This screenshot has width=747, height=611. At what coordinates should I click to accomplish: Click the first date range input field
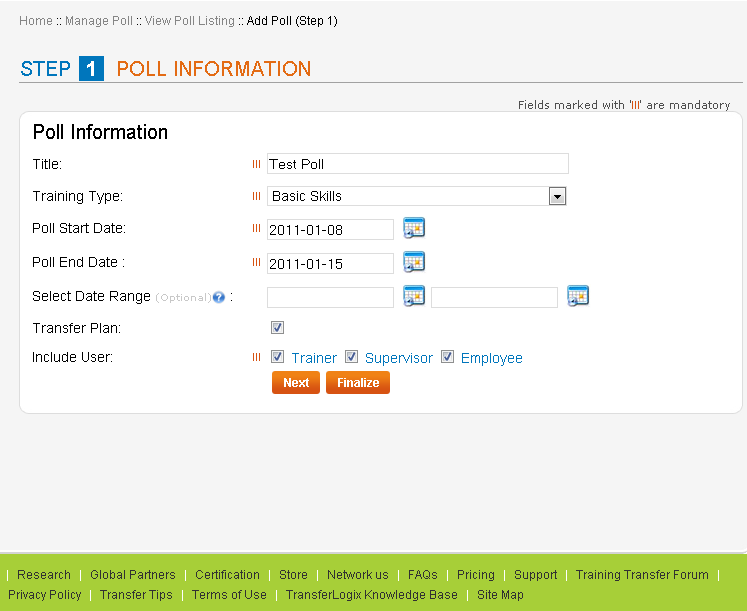click(x=330, y=297)
